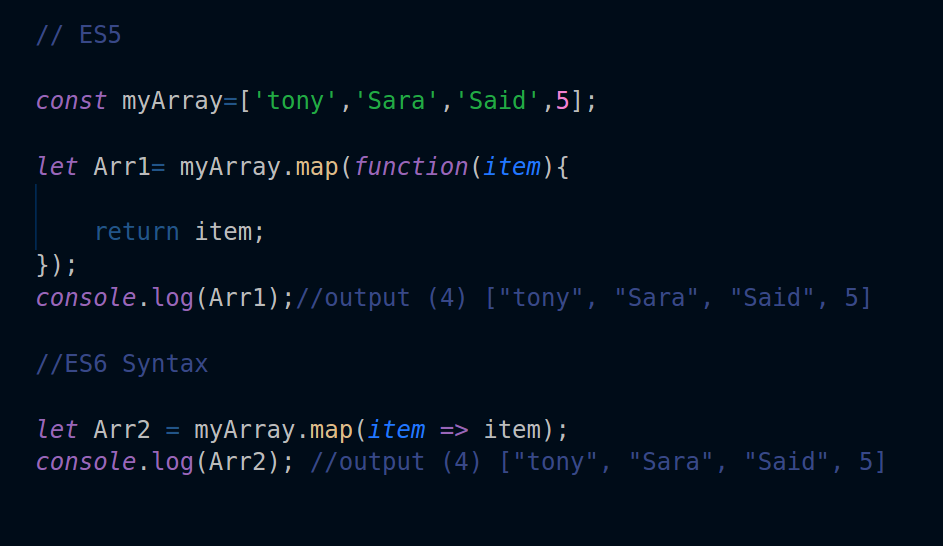Click the 'const' keyword
This screenshot has height=546, width=943.
coord(71,100)
